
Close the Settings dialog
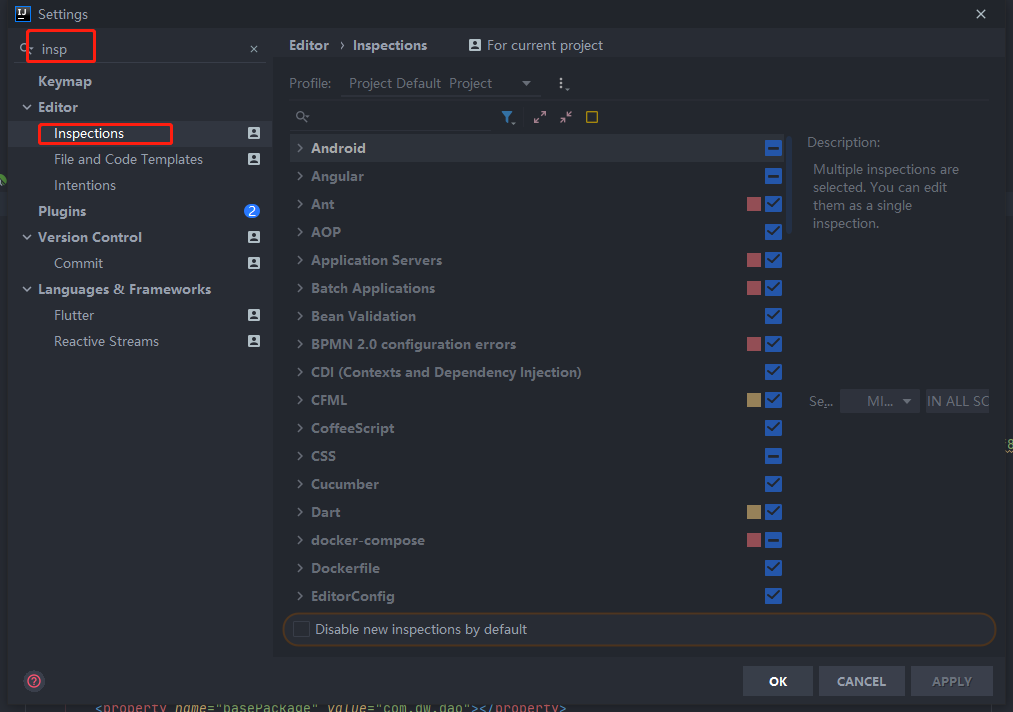(x=981, y=14)
